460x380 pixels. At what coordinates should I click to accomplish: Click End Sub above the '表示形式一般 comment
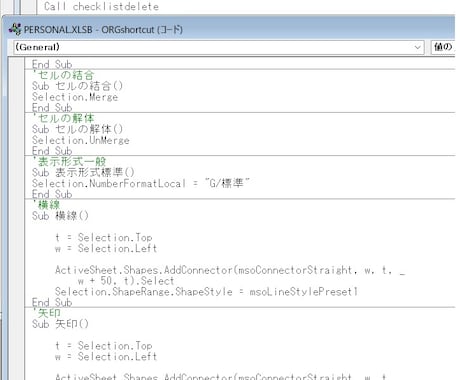(x=52, y=151)
